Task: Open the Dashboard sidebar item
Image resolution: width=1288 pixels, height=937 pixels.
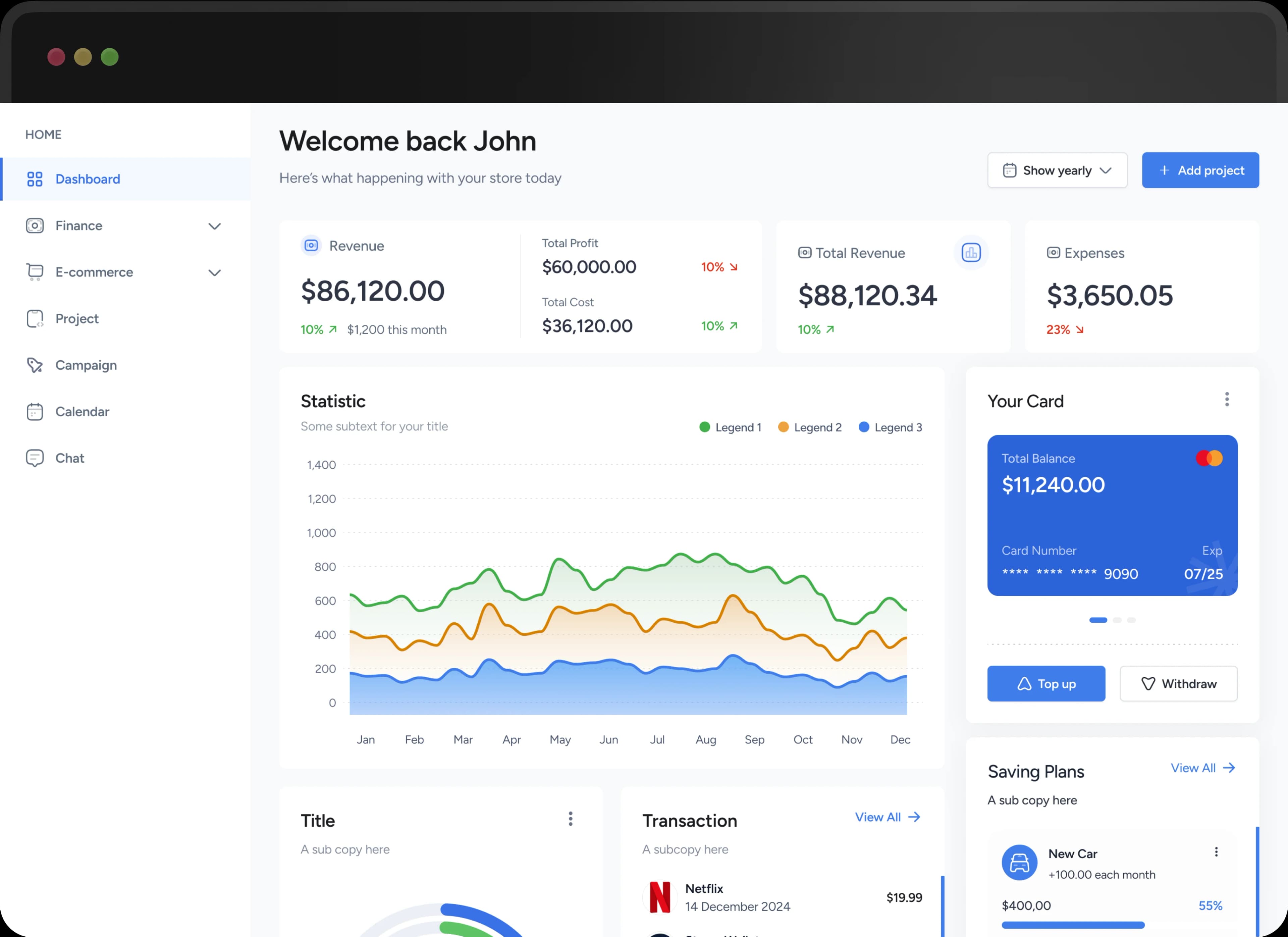Action: click(x=125, y=179)
